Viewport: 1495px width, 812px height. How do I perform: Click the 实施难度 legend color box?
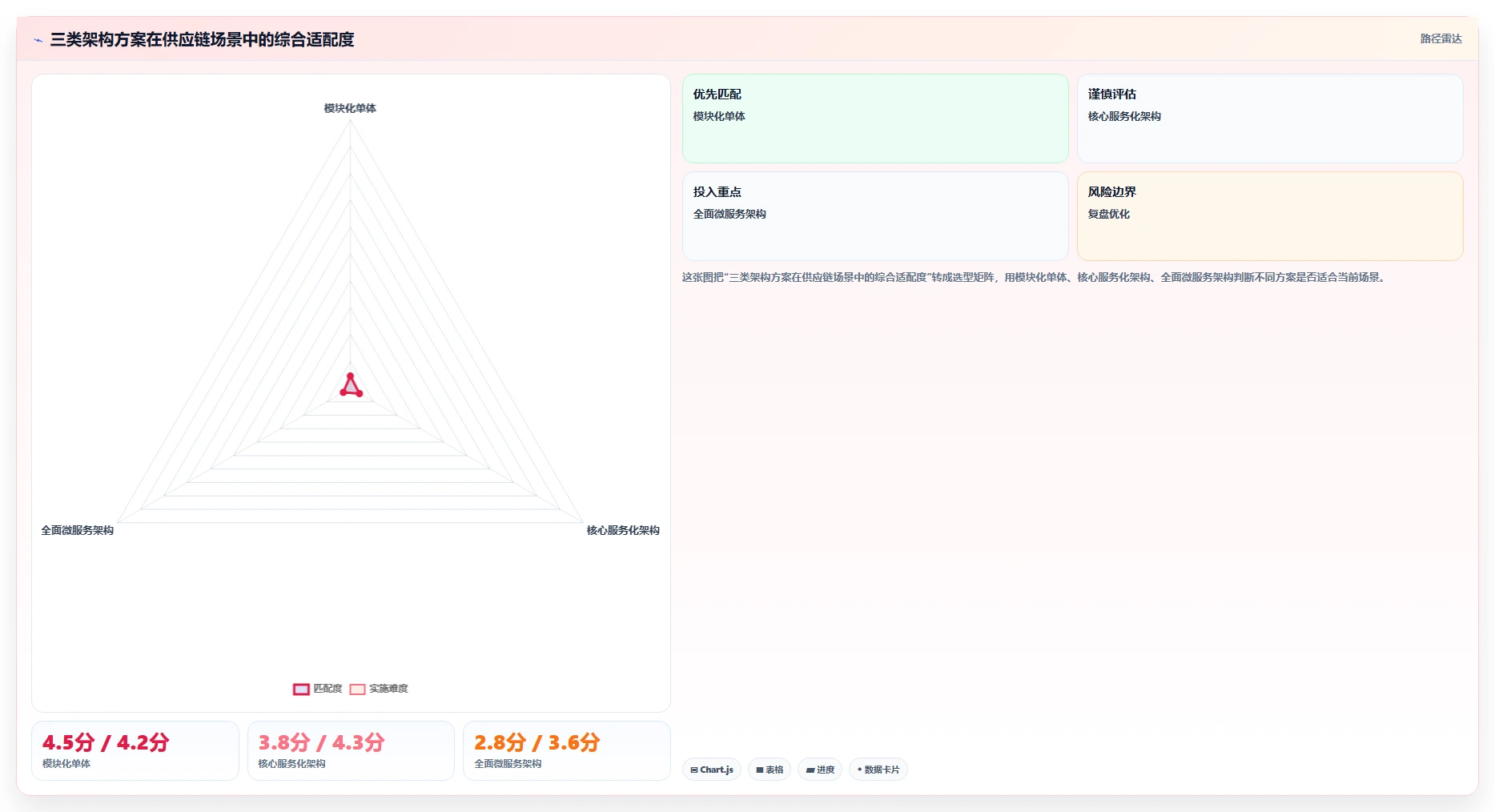[x=357, y=689]
